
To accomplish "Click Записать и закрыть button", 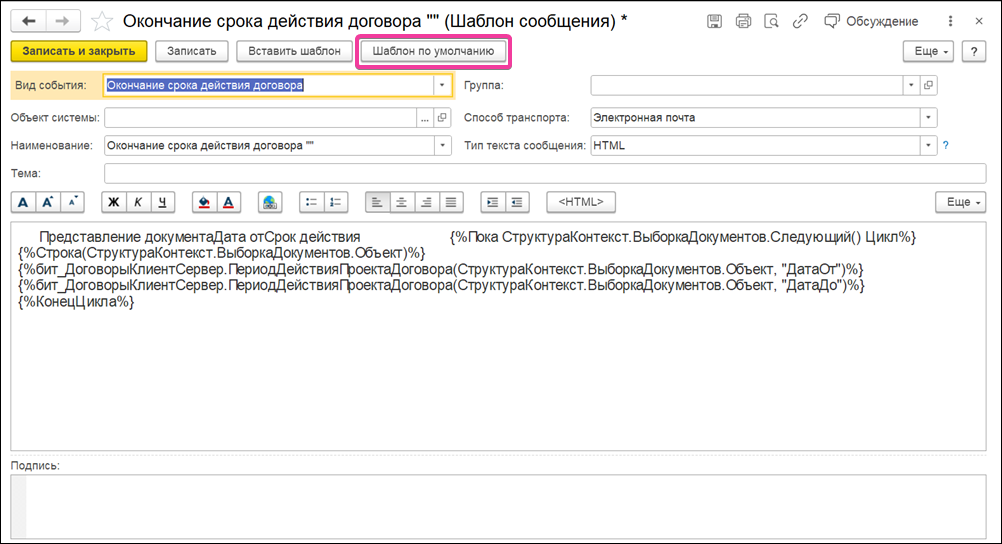I will pyautogui.click(x=79, y=51).
